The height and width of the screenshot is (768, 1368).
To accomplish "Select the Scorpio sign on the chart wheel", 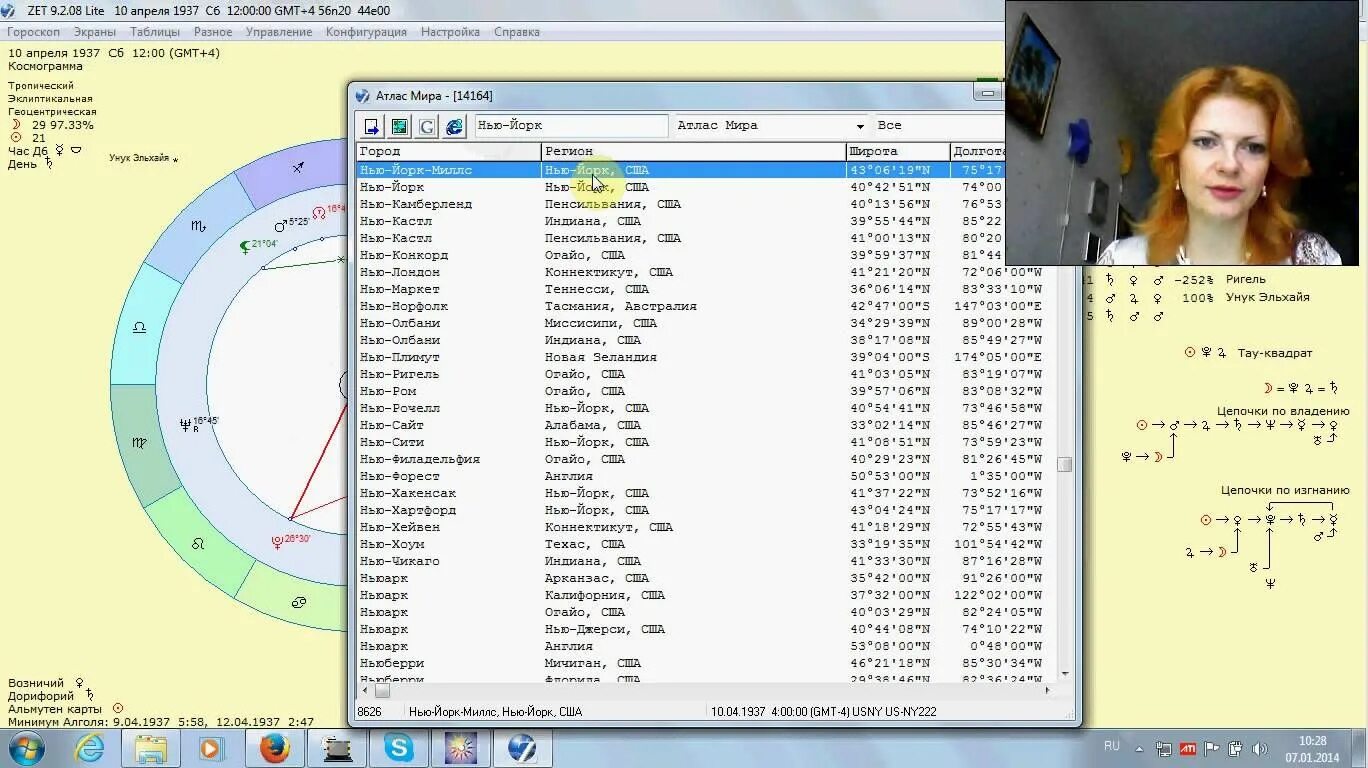I will 198,227.
